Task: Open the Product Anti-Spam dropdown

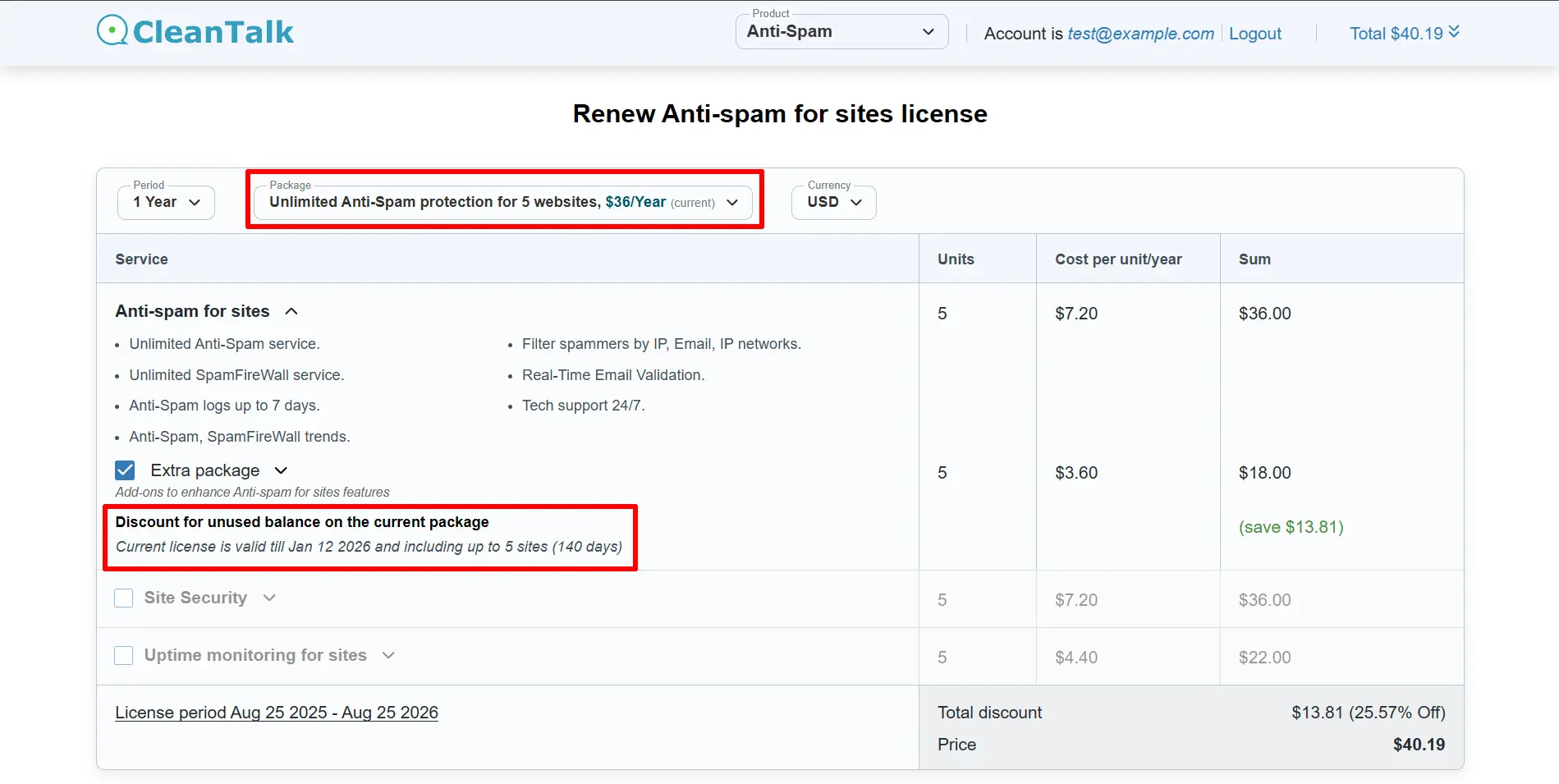Action: 841,32
